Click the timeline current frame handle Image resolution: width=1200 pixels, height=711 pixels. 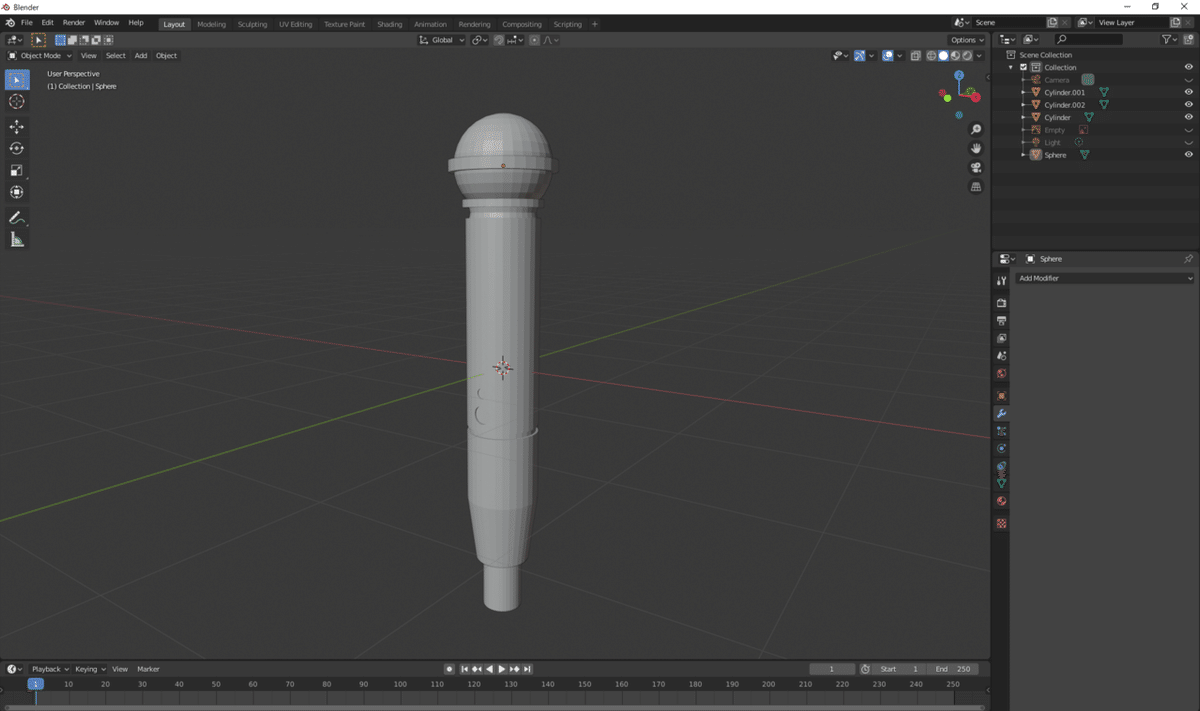click(x=35, y=684)
